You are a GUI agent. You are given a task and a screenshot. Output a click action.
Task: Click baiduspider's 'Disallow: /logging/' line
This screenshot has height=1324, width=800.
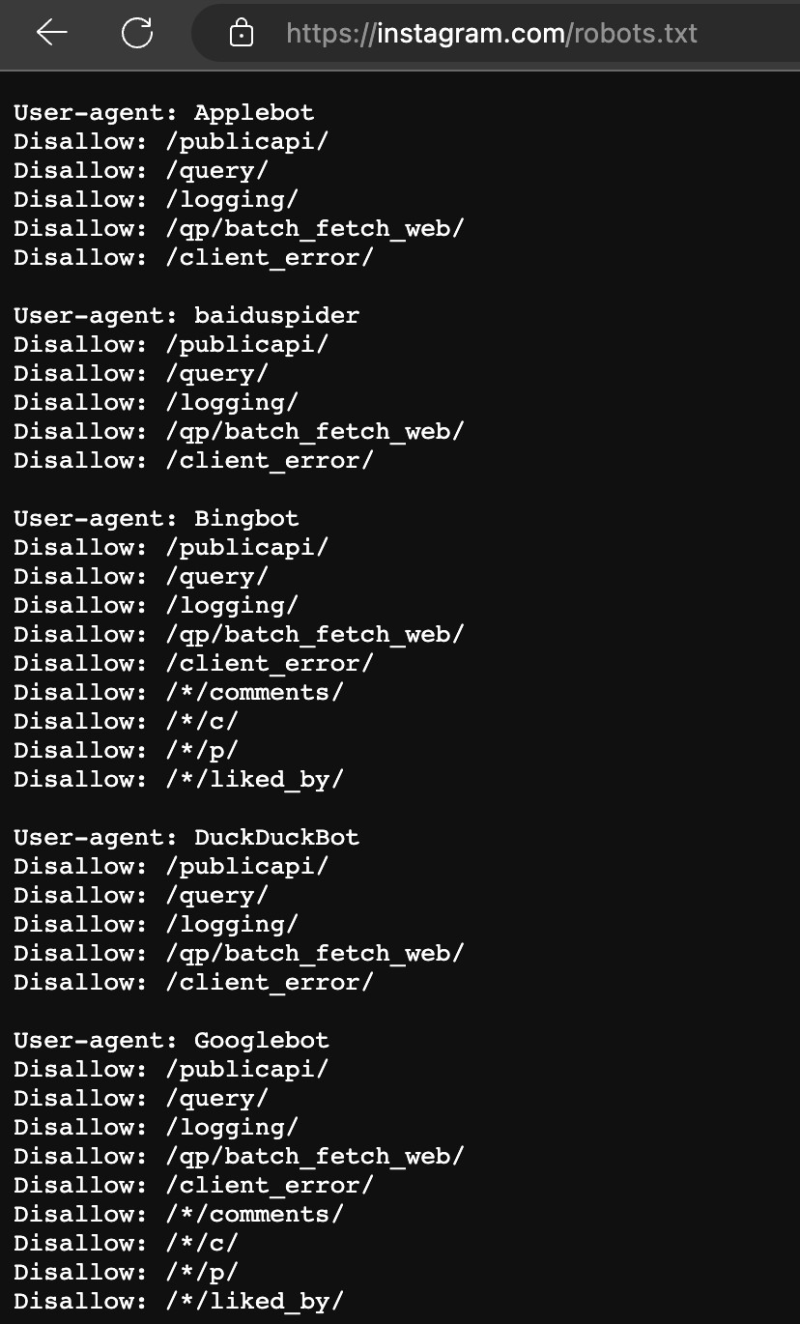click(x=156, y=402)
